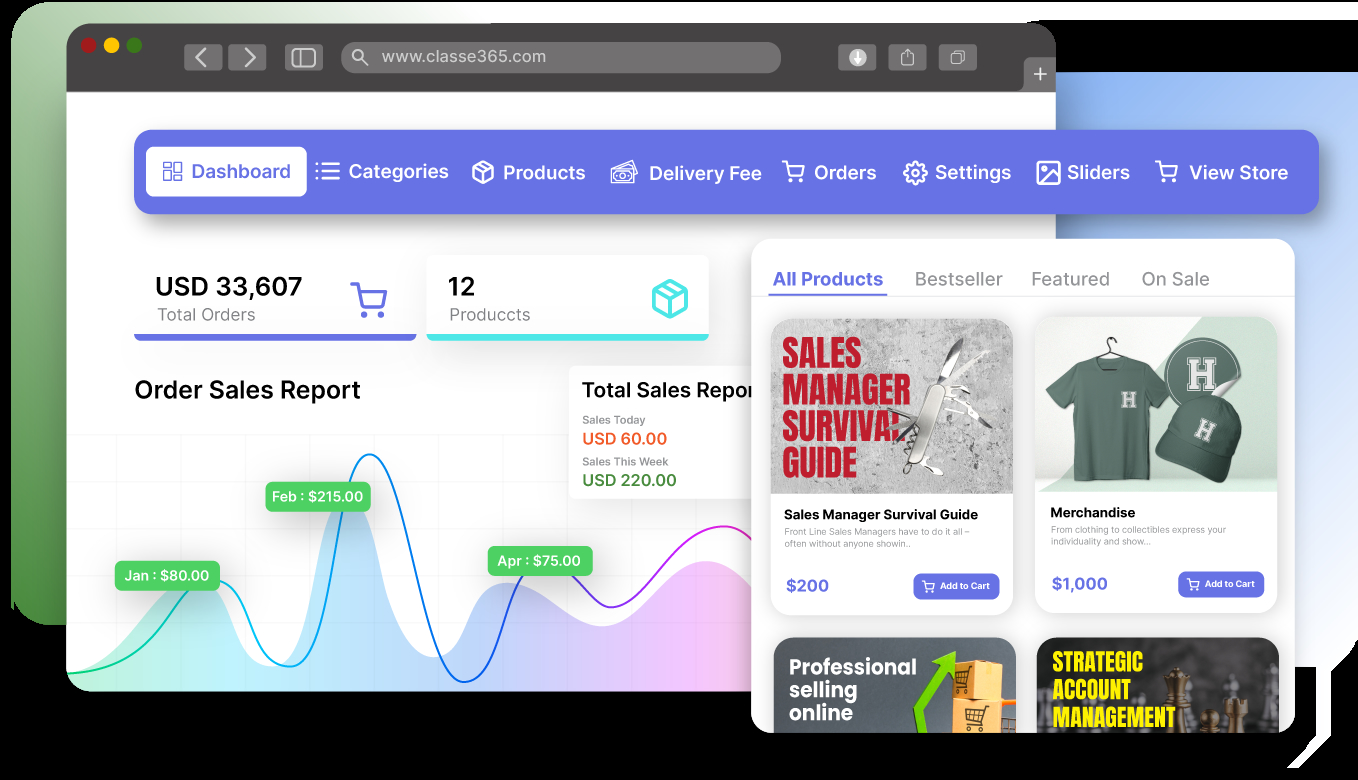
Task: Switch to the Bestseller tab
Action: tap(958, 279)
